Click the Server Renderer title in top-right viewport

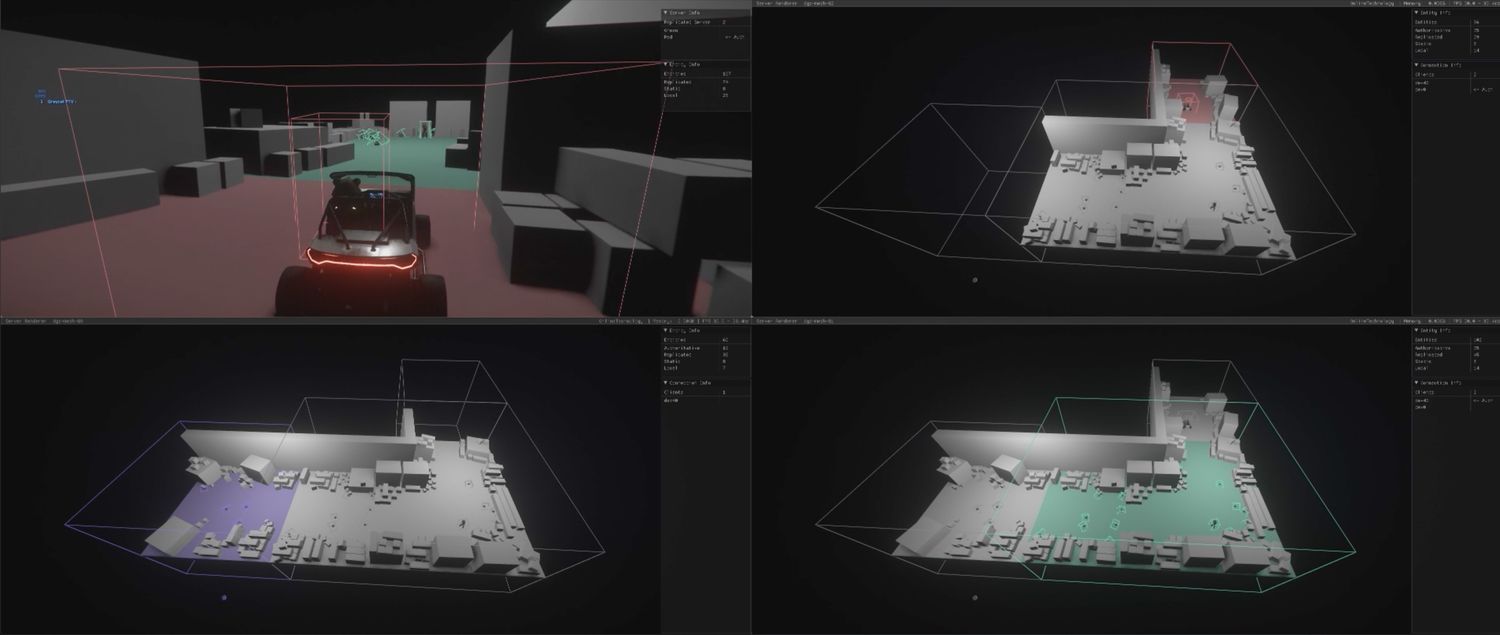coord(776,4)
